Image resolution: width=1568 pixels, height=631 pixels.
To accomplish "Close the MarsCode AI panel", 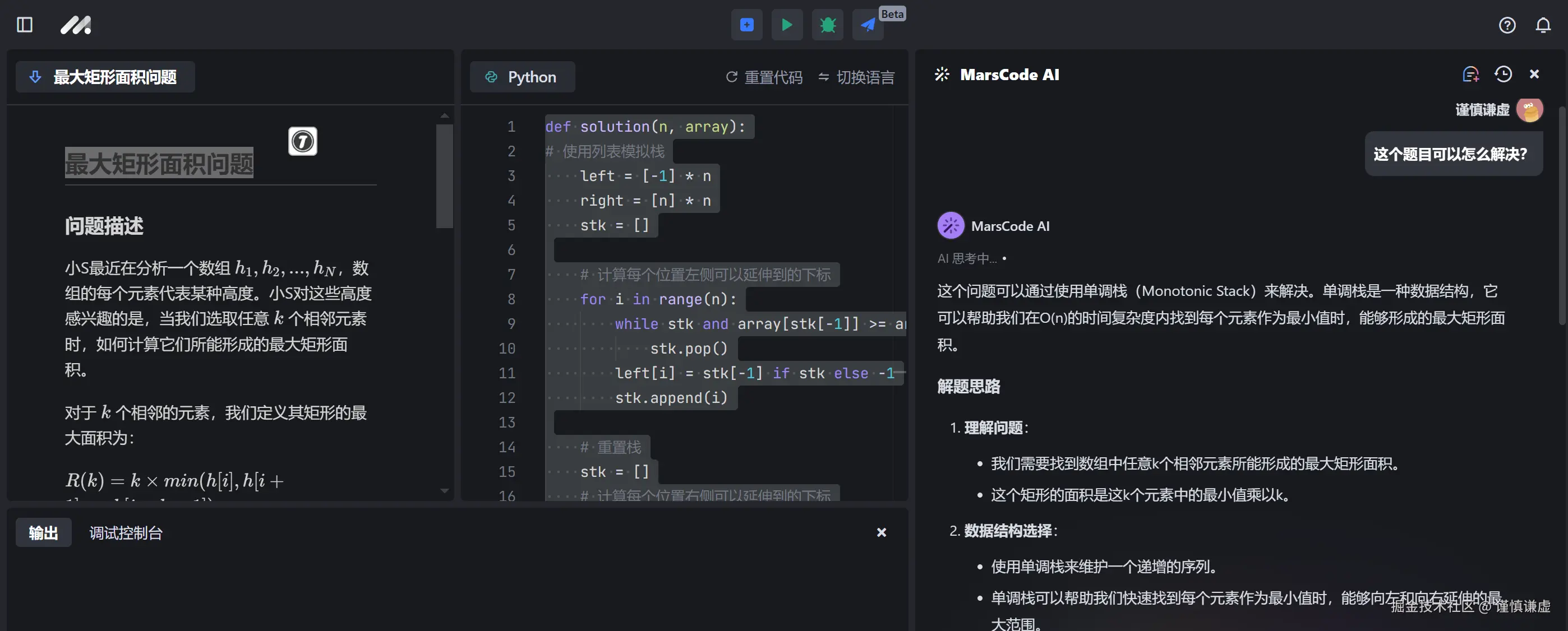I will [1534, 74].
